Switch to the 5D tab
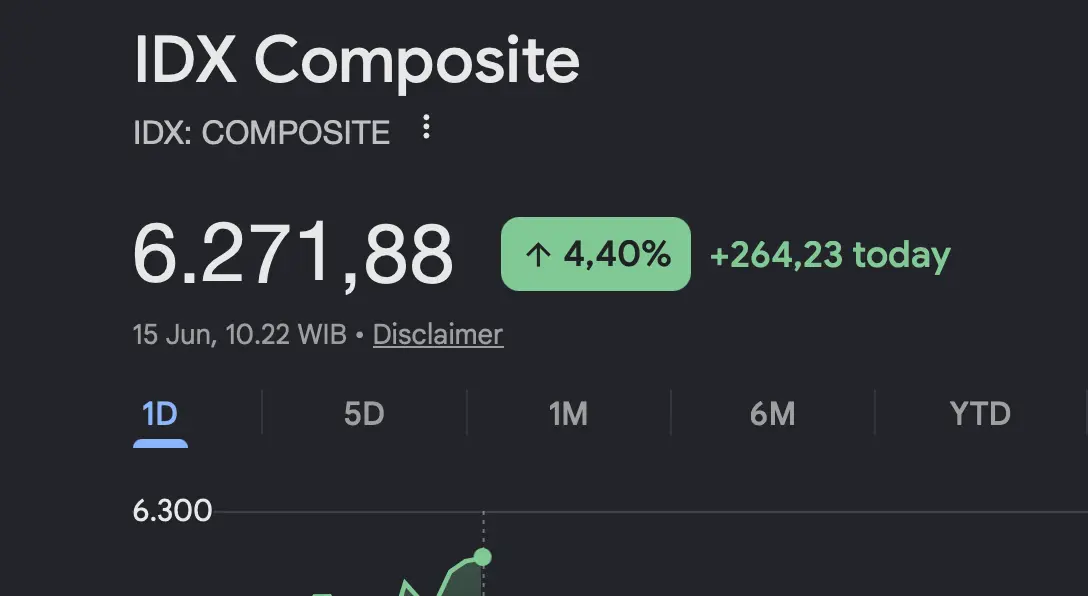This screenshot has height=596, width=1088. 364,414
